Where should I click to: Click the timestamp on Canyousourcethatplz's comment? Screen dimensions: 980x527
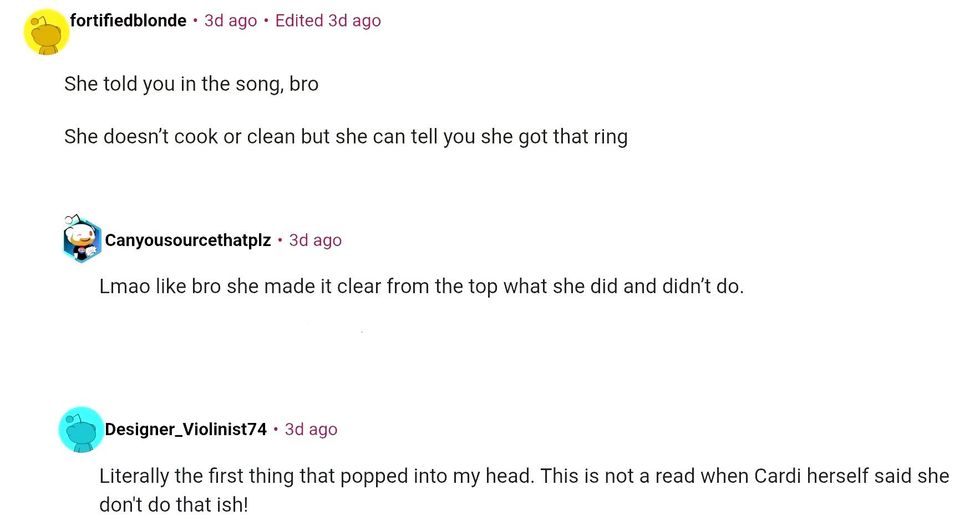tap(315, 240)
